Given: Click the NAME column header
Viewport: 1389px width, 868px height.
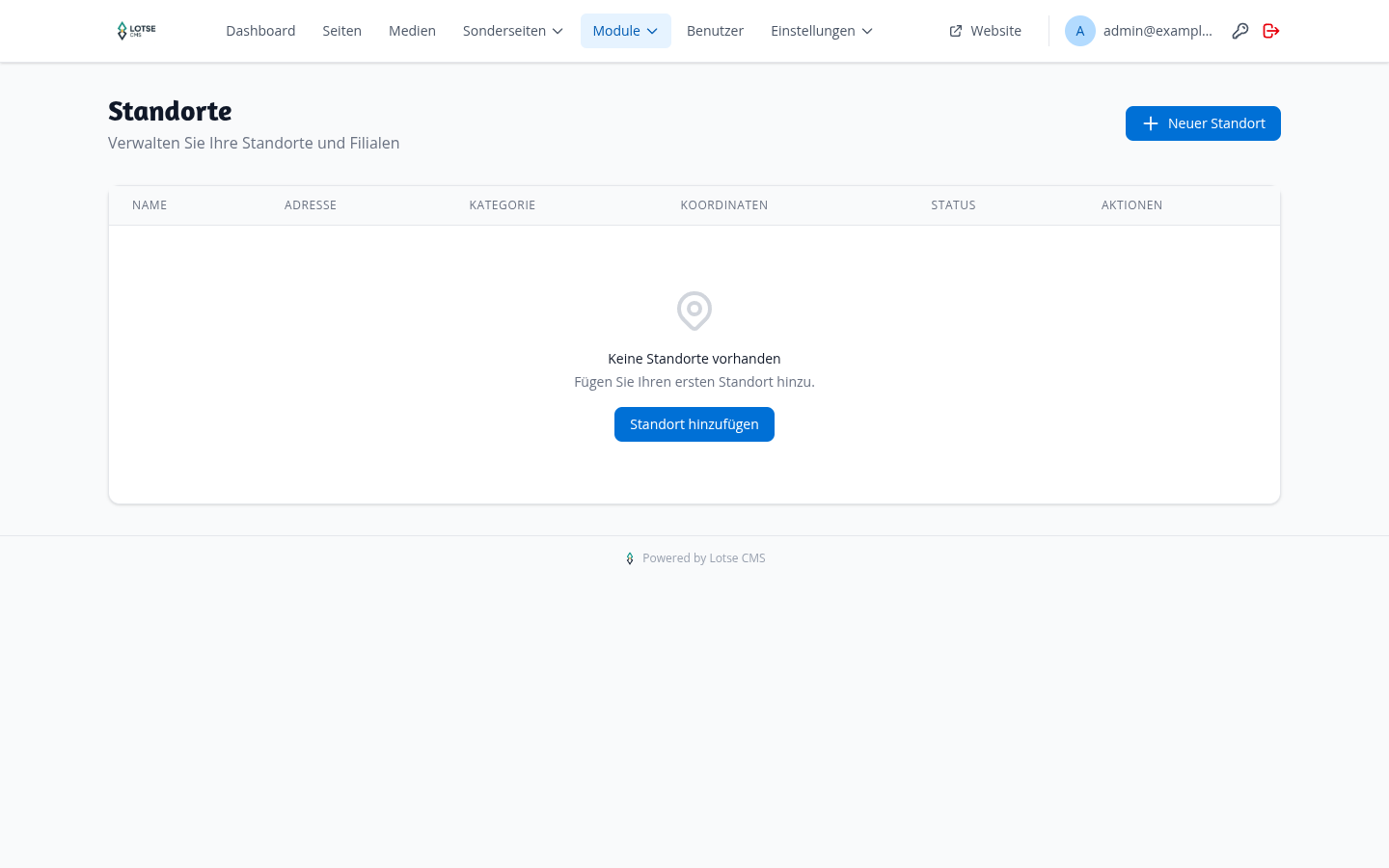Looking at the screenshot, I should (150, 205).
